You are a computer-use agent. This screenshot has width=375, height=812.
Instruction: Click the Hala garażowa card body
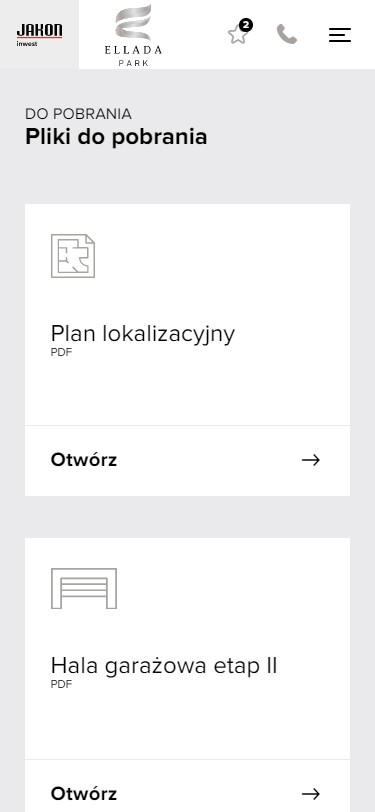coord(188,649)
